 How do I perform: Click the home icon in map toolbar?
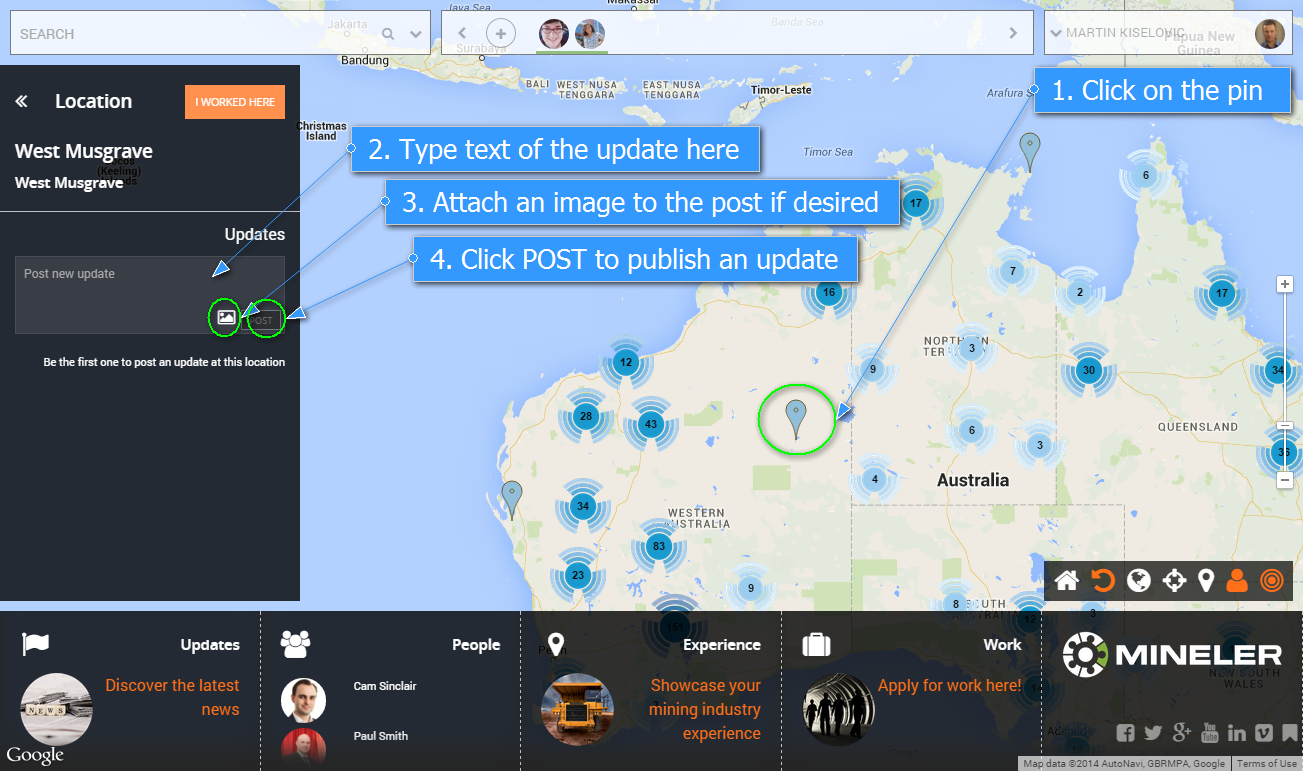1066,580
